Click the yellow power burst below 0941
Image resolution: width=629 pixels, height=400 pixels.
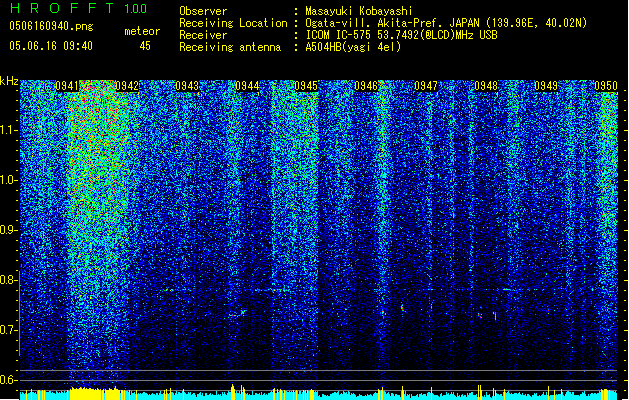point(95,394)
